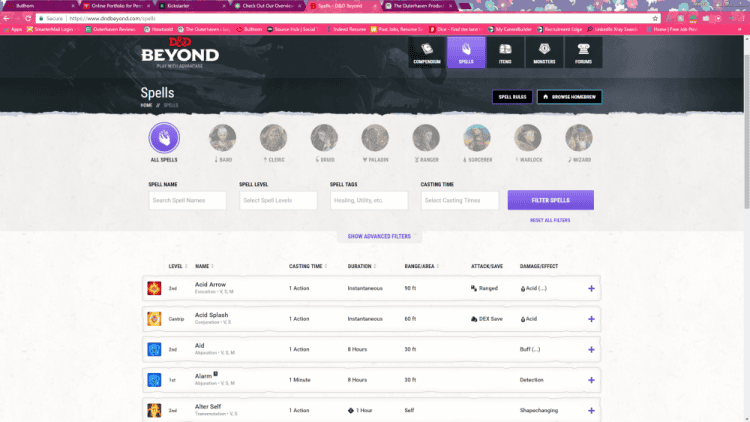Filter spells by Paladin class portrait

[375, 138]
